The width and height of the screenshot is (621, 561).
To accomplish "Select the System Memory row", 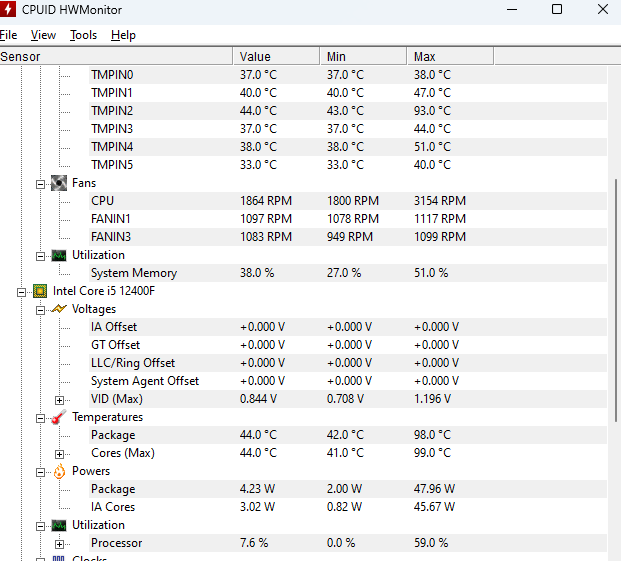I will 348,273.
